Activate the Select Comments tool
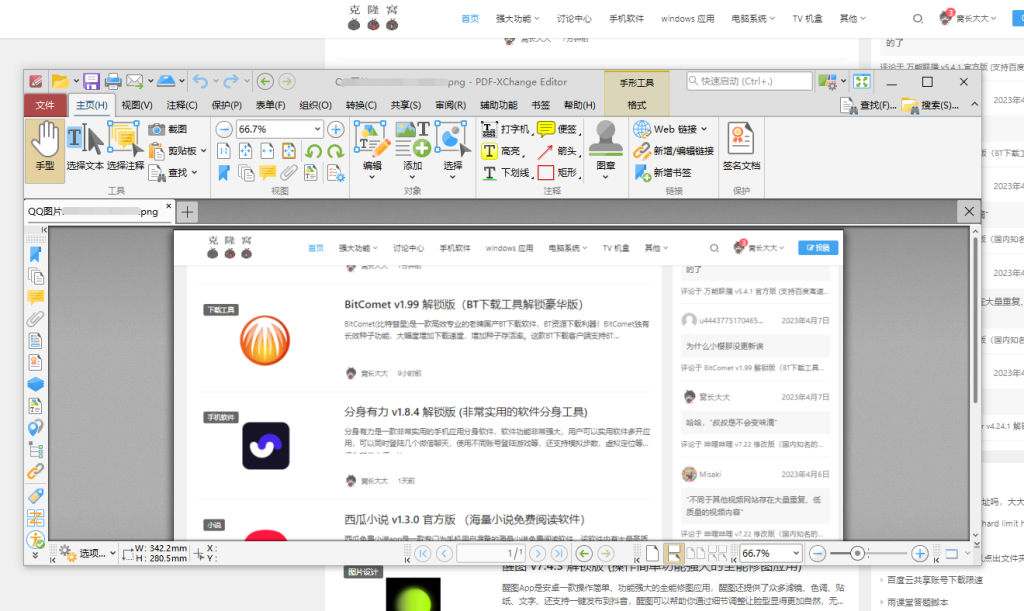The image size is (1024, 611). 125,148
